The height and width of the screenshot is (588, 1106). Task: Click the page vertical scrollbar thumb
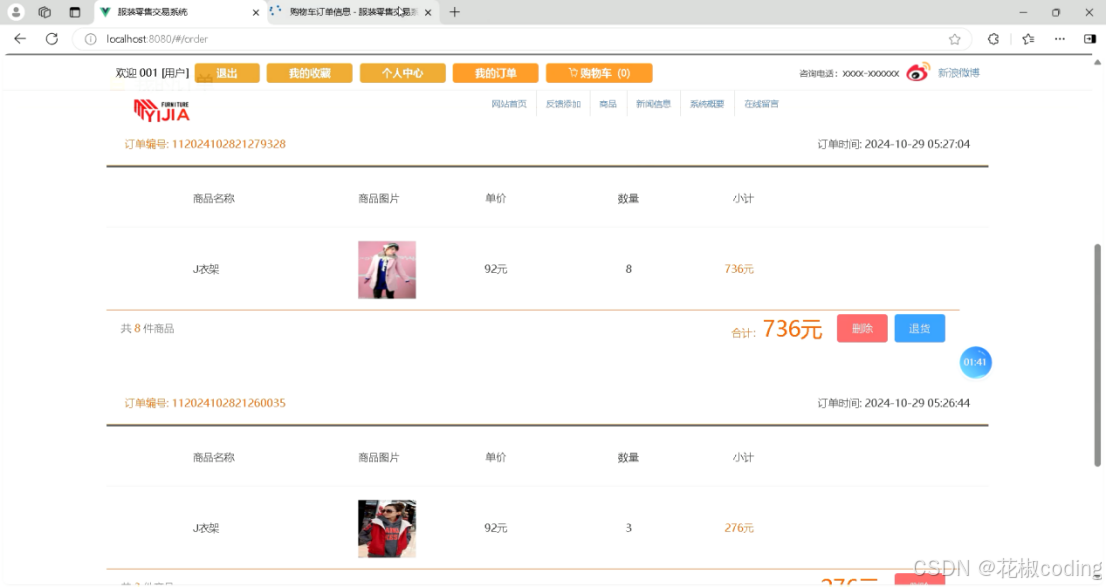click(x=1097, y=355)
